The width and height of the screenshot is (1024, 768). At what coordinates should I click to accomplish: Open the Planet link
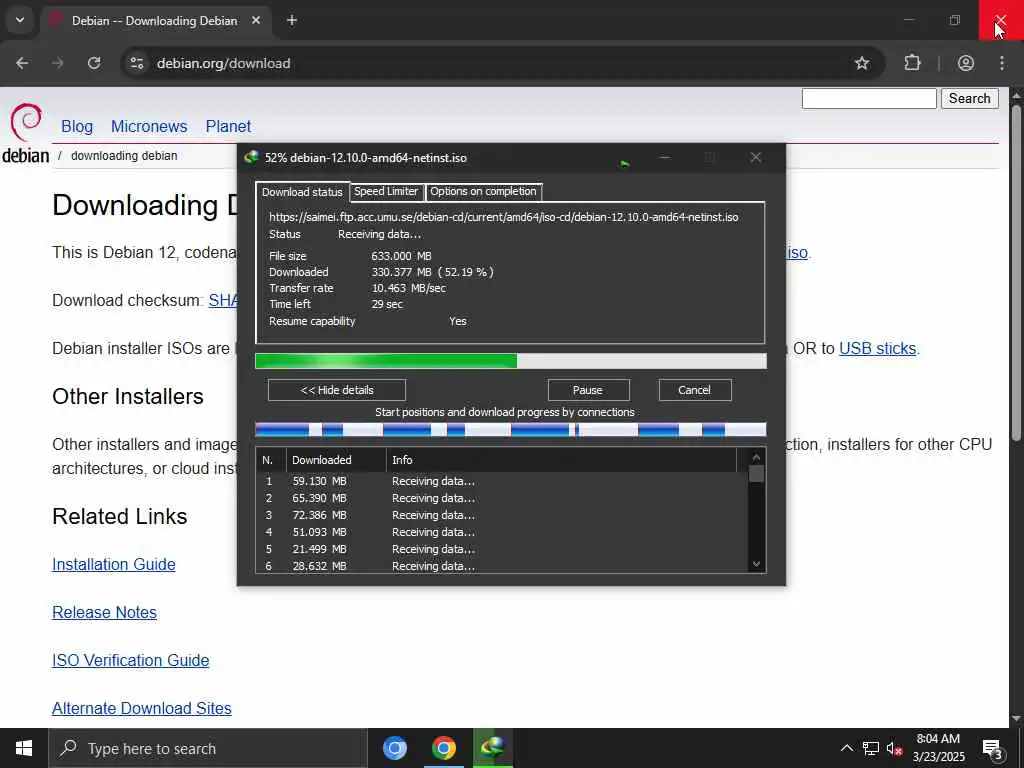tap(228, 126)
